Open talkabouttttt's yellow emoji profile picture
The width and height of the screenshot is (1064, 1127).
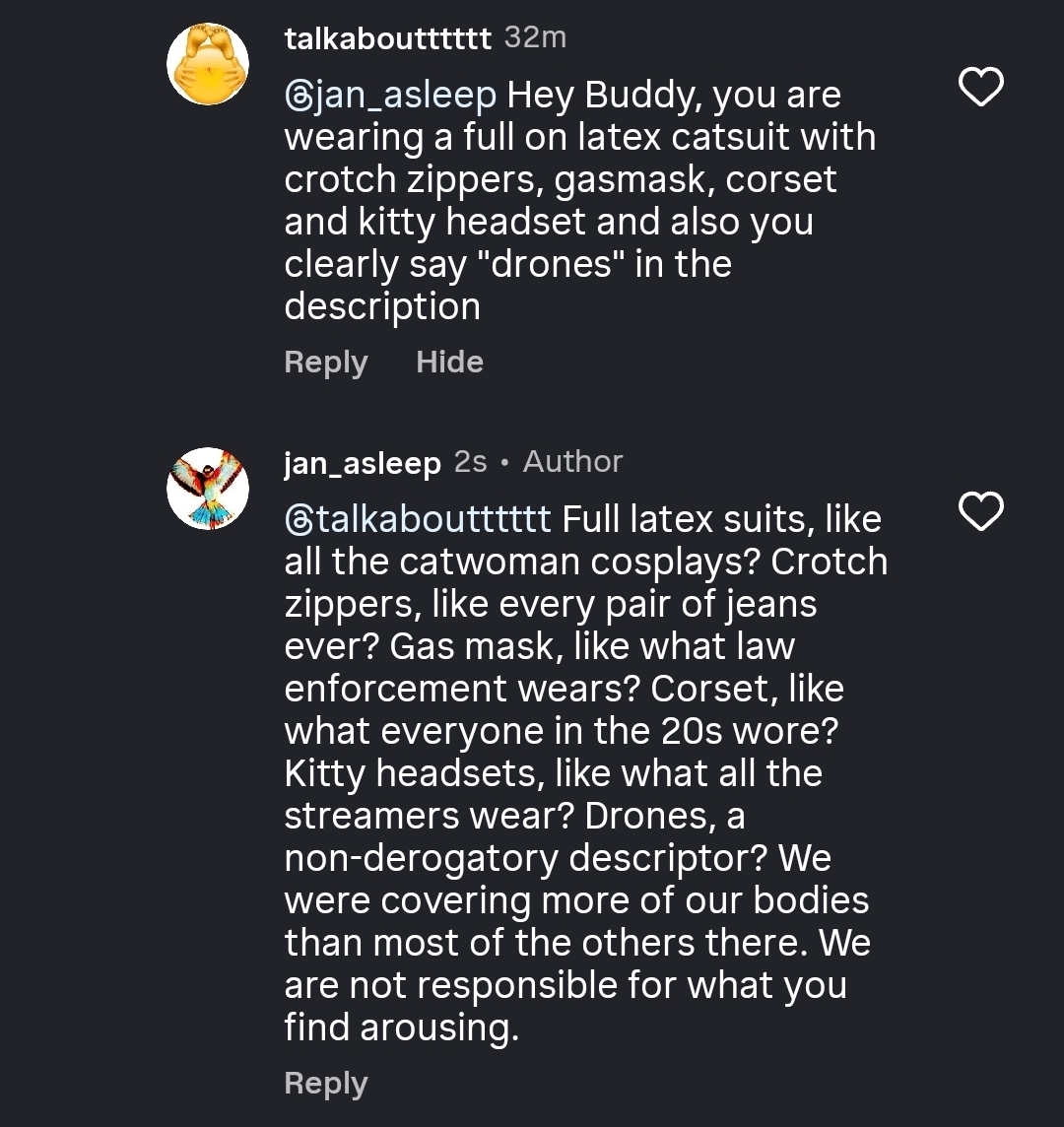[x=208, y=64]
